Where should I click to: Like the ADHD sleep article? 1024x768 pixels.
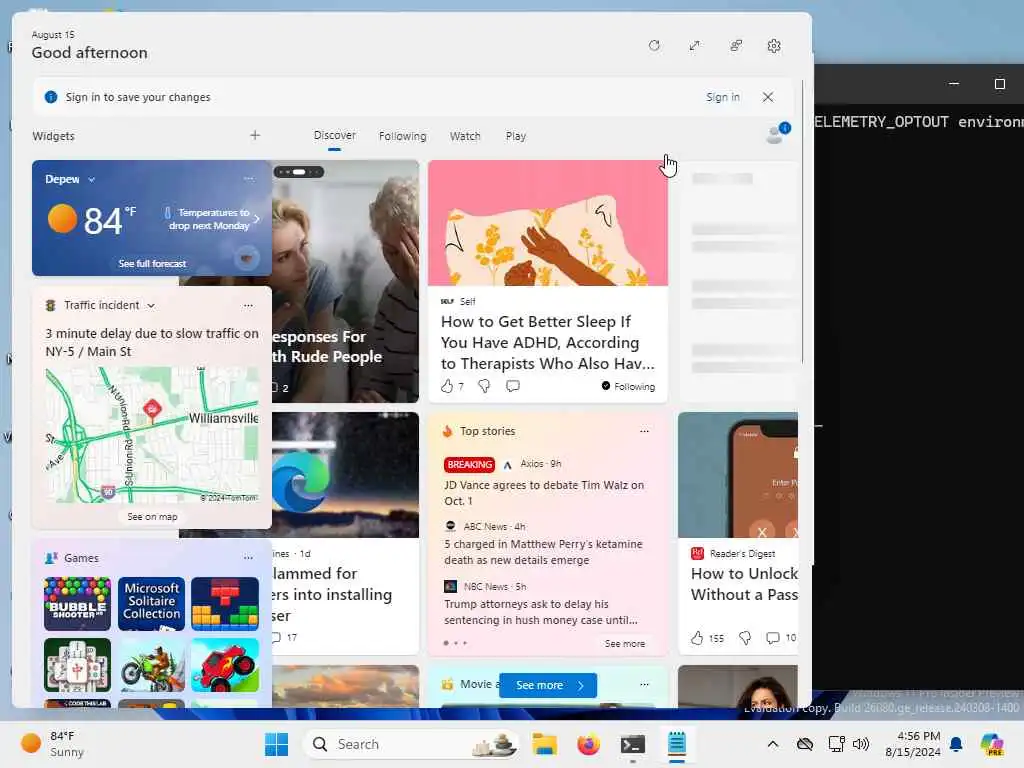pyautogui.click(x=447, y=386)
